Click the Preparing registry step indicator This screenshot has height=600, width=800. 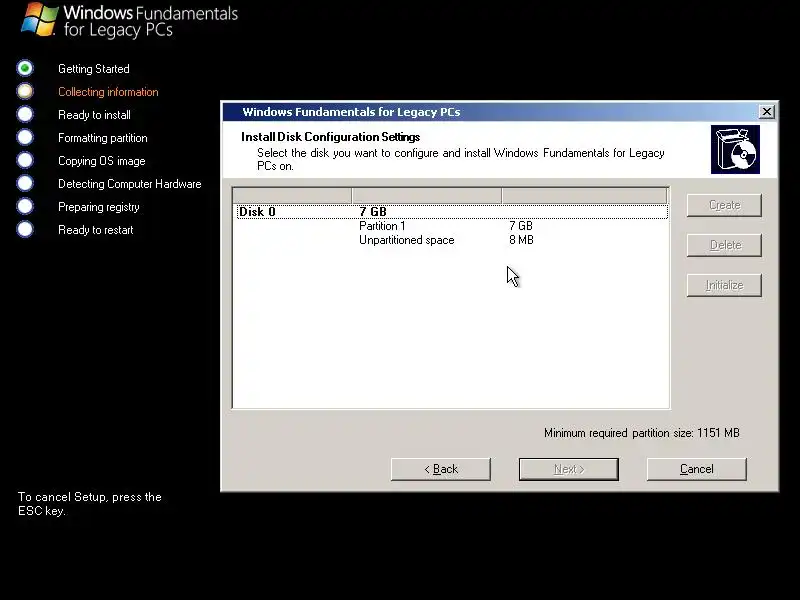[x=25, y=206]
